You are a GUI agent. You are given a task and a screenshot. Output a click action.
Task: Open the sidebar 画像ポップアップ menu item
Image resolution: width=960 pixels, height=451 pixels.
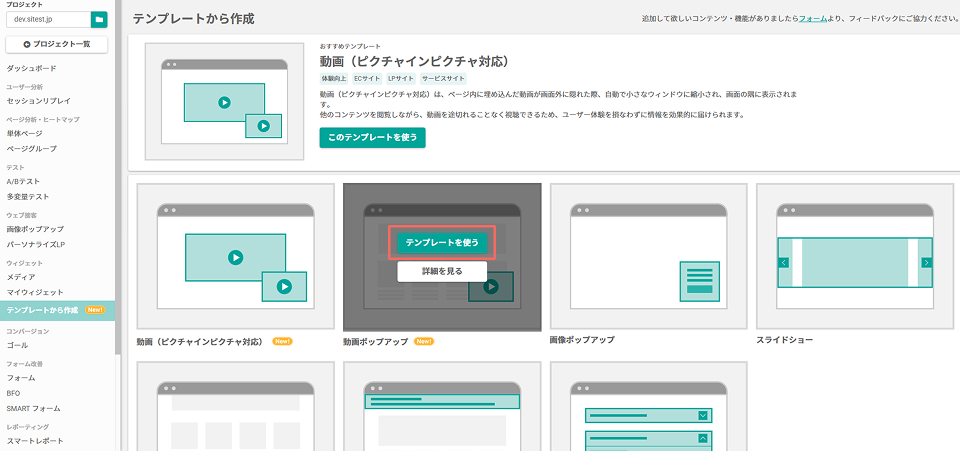(x=35, y=229)
